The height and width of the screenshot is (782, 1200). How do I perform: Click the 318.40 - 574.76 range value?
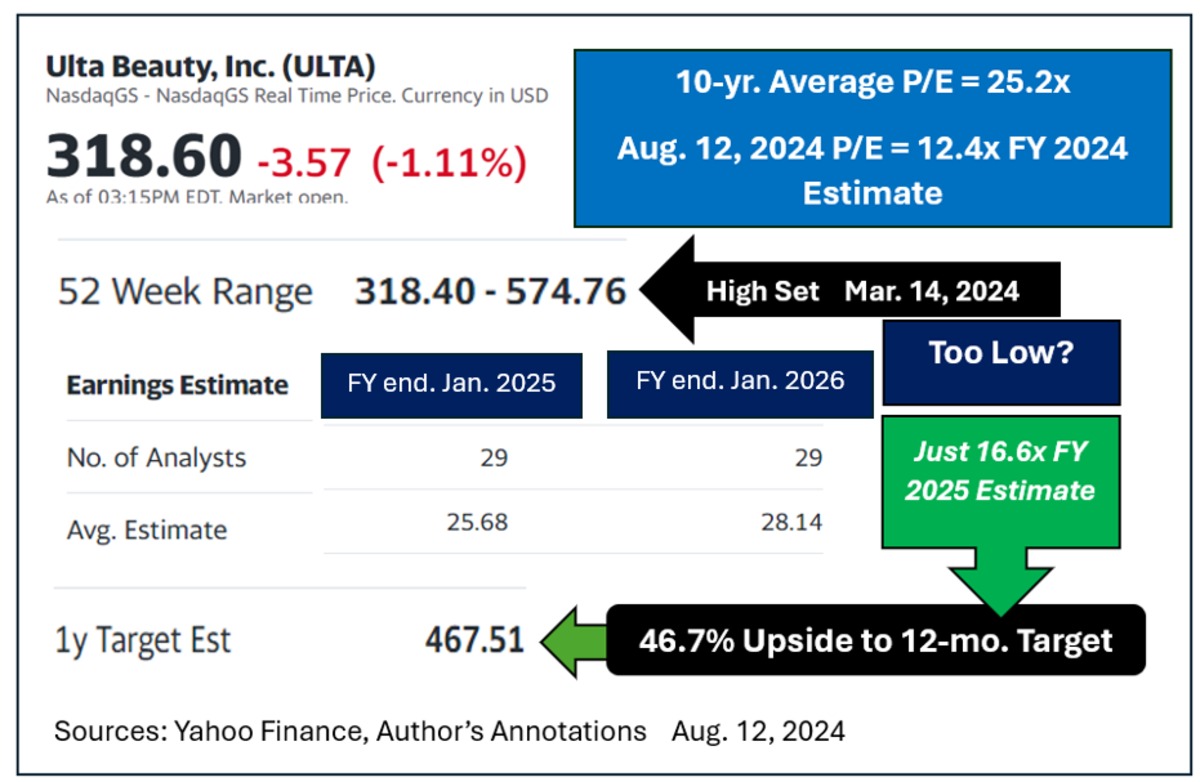click(490, 292)
